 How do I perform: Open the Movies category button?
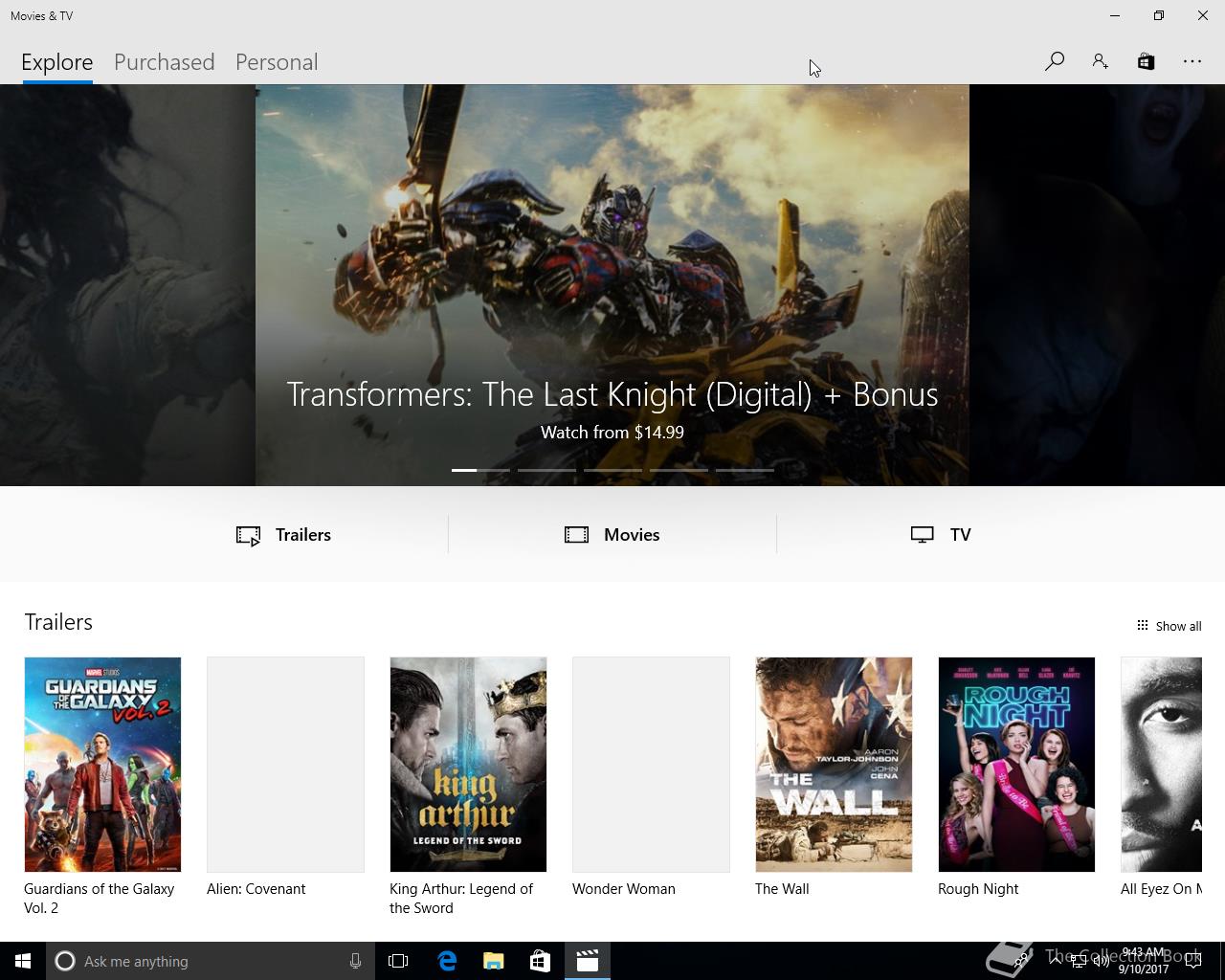pos(612,535)
